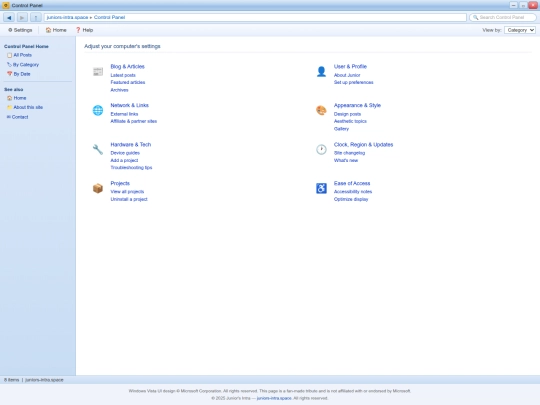540x405 pixels.
Task: Open Latest posts link
Action: 123,75
